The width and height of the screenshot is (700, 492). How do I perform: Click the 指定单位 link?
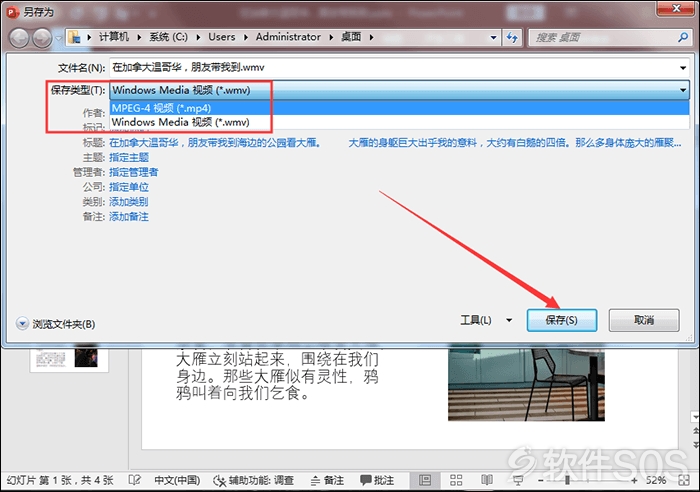[x=129, y=187]
